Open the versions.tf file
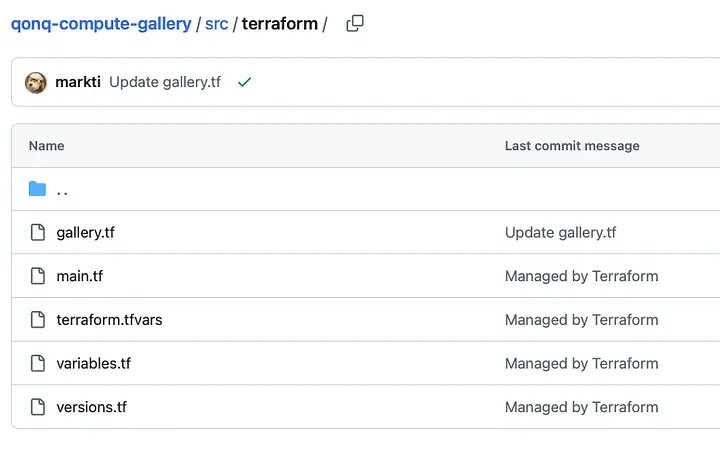This screenshot has width=720, height=452. point(91,407)
